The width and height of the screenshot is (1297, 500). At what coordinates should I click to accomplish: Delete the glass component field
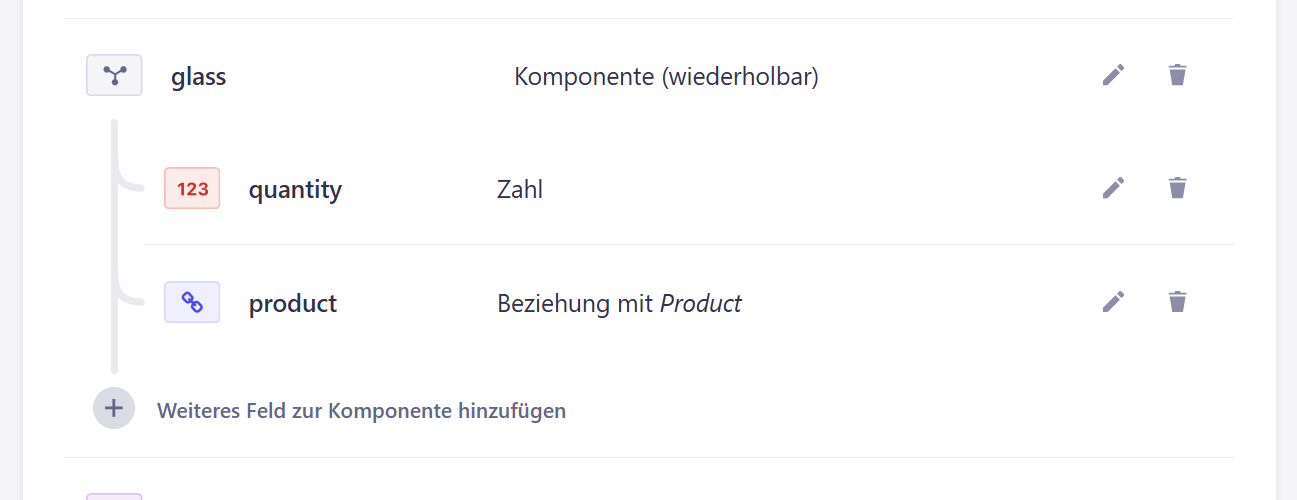[1177, 75]
